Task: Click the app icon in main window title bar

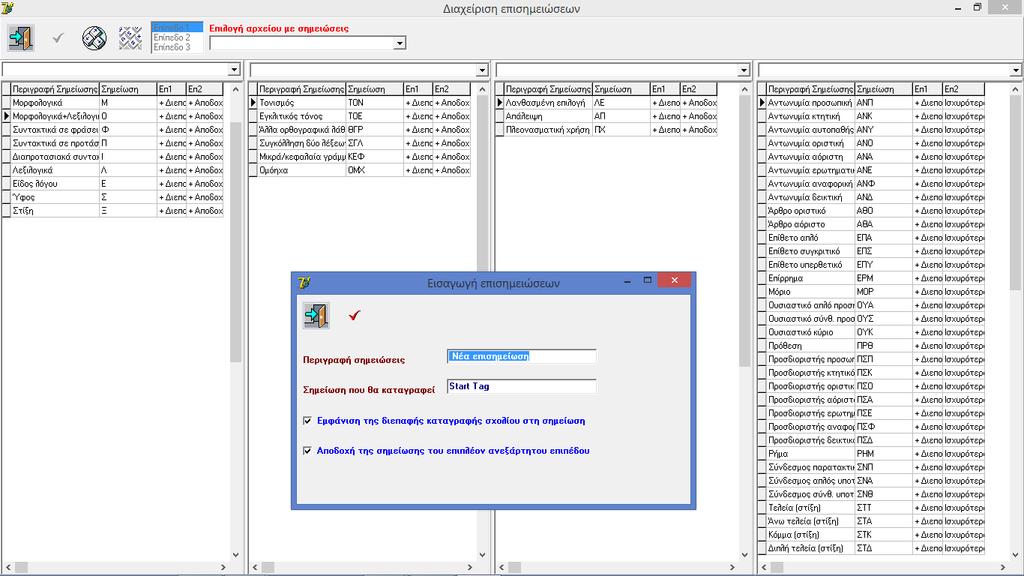Action: [x=8, y=8]
